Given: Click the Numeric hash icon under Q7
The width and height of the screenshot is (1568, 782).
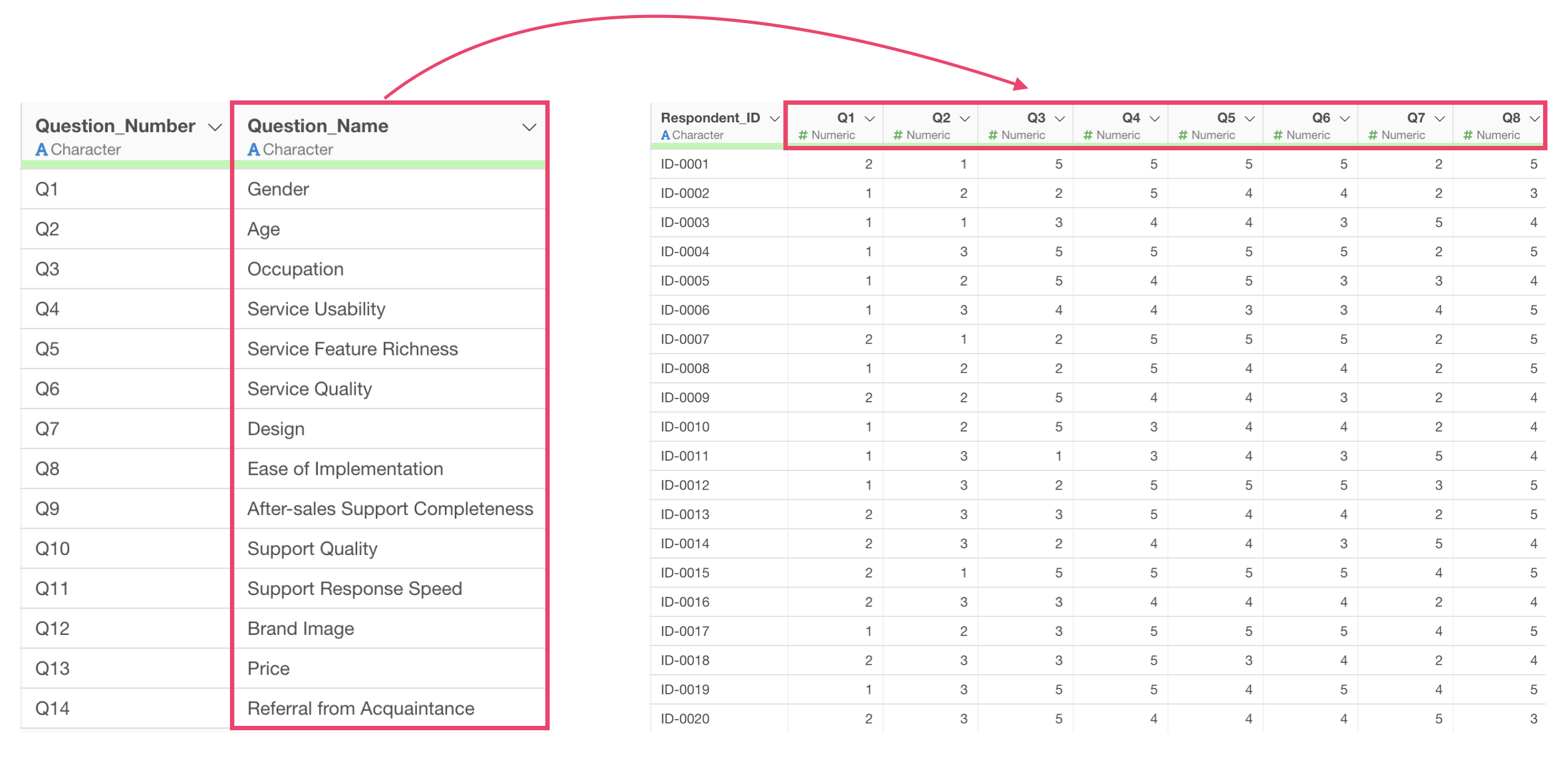Looking at the screenshot, I should [x=1373, y=135].
